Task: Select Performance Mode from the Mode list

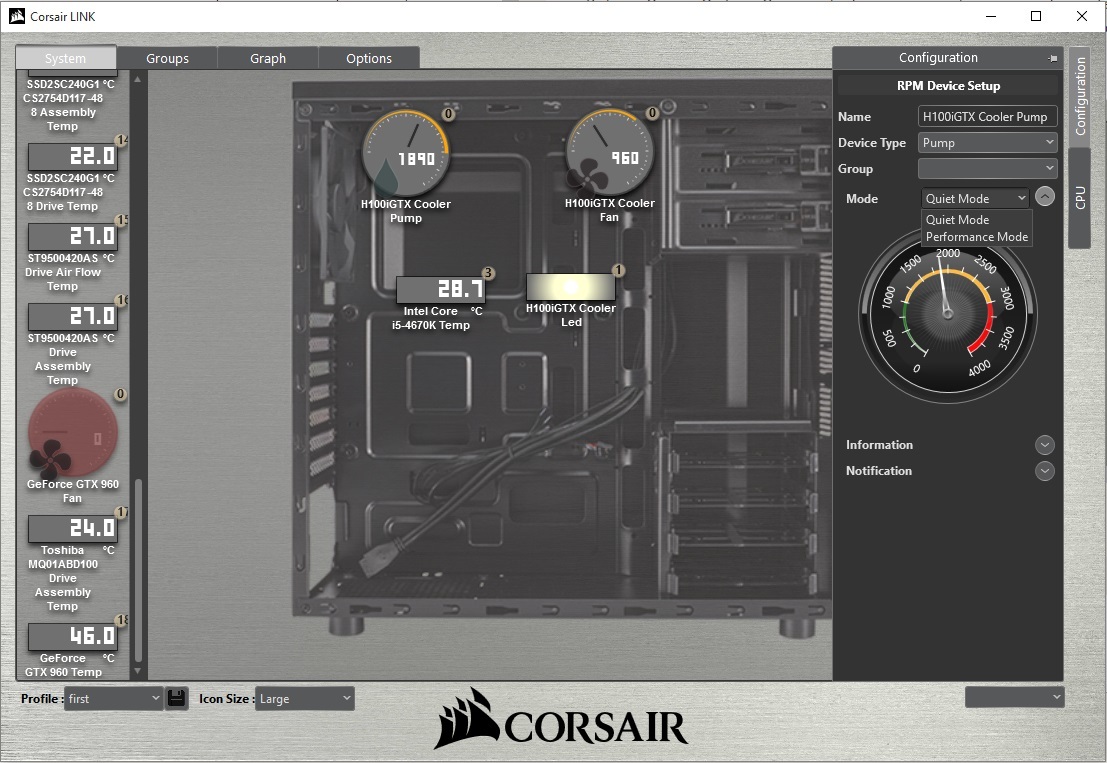Action: tap(976, 238)
